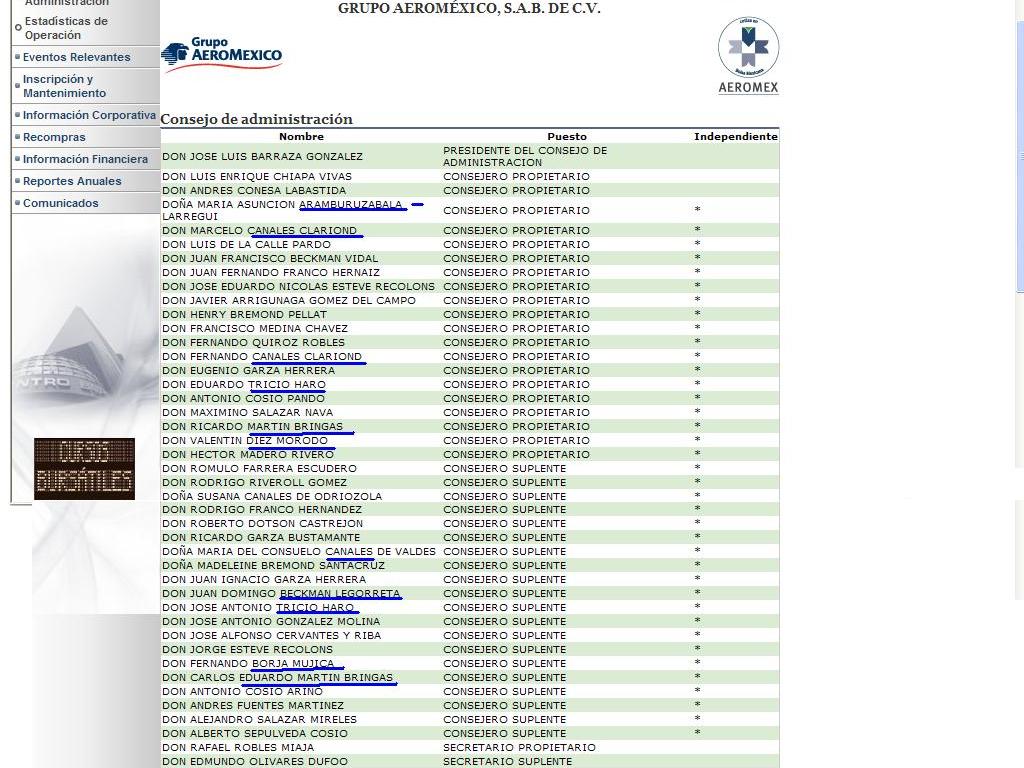Select DON MAXIMINO SALAZAR NAVA
Viewport: 1024px width, 768px height.
pos(248,413)
